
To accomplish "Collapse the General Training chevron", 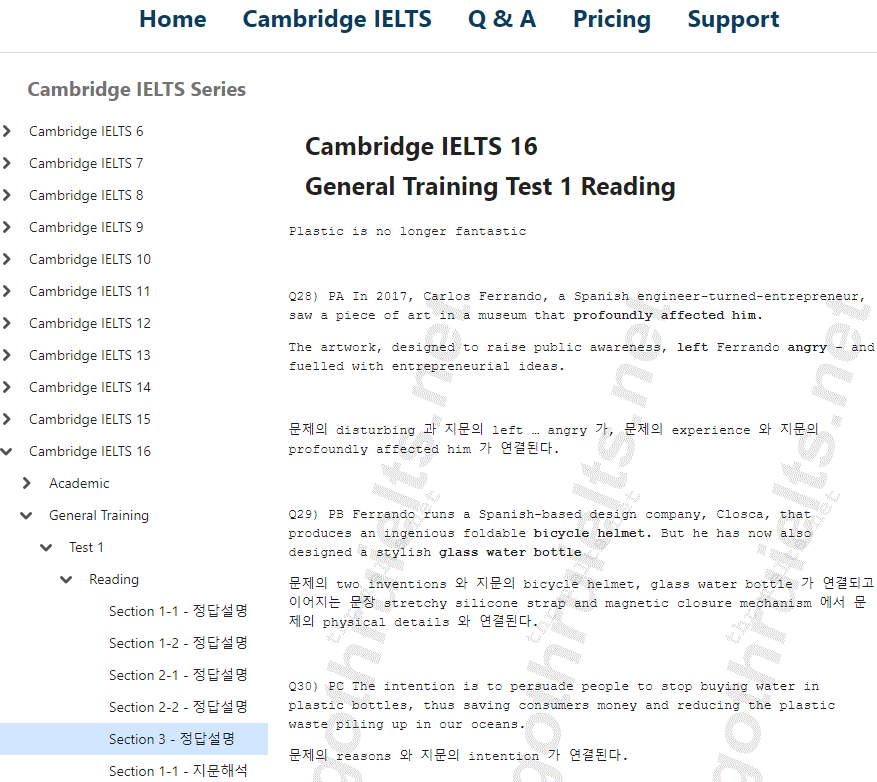I will [x=26, y=515].
